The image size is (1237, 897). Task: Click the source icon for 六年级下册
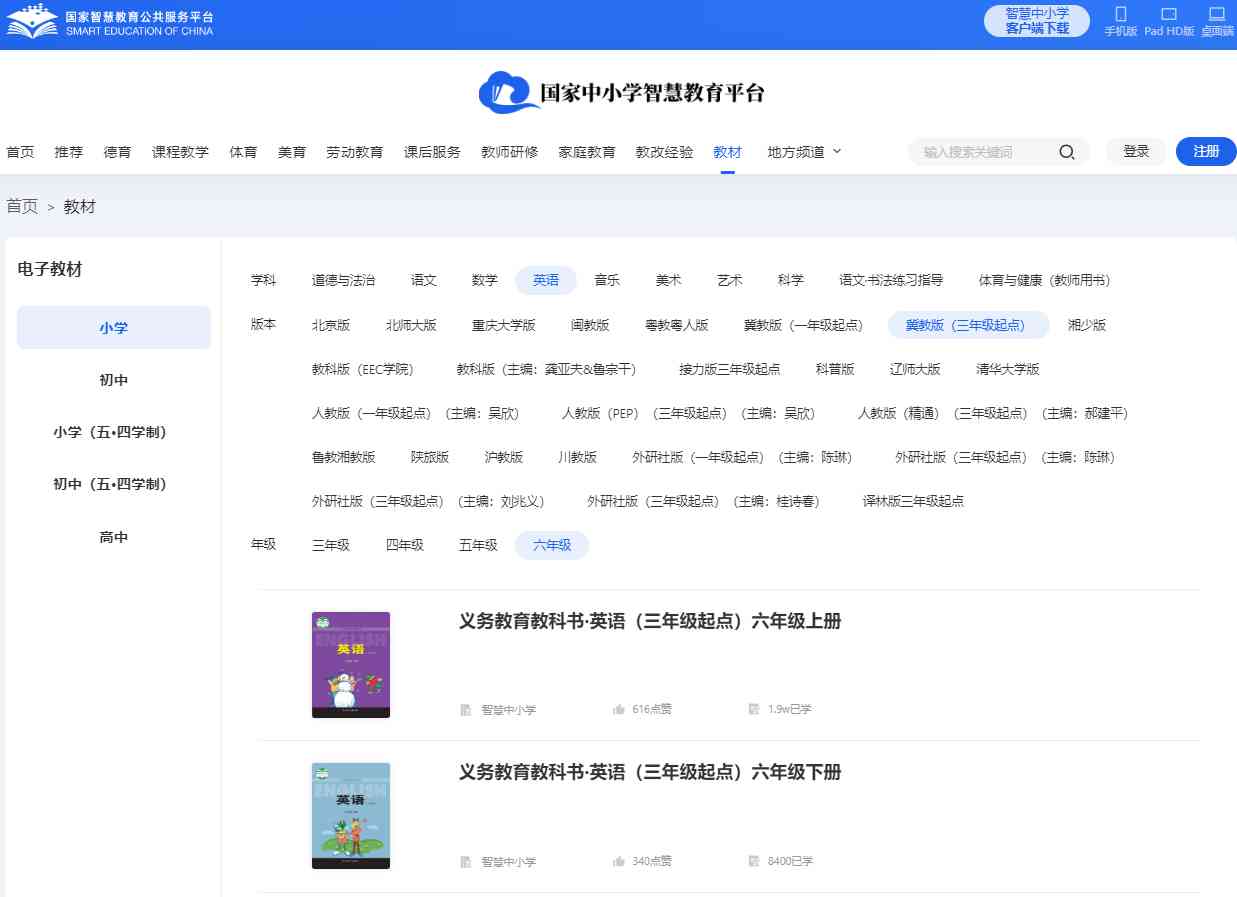pyautogui.click(x=466, y=861)
